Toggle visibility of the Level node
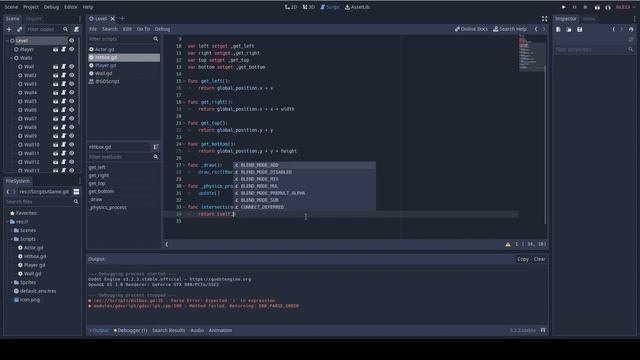The image size is (640, 360). pos(72,41)
